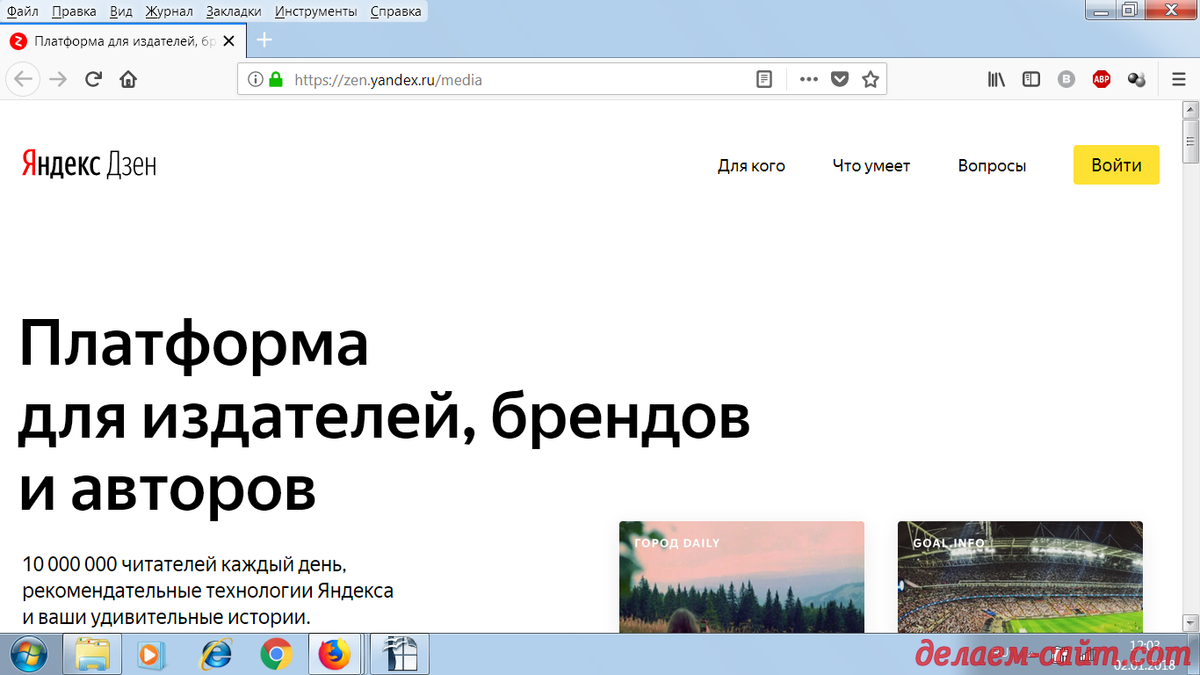Toggle Reader View icon in address bar
Screen dimensions: 1200x675
coord(764,80)
